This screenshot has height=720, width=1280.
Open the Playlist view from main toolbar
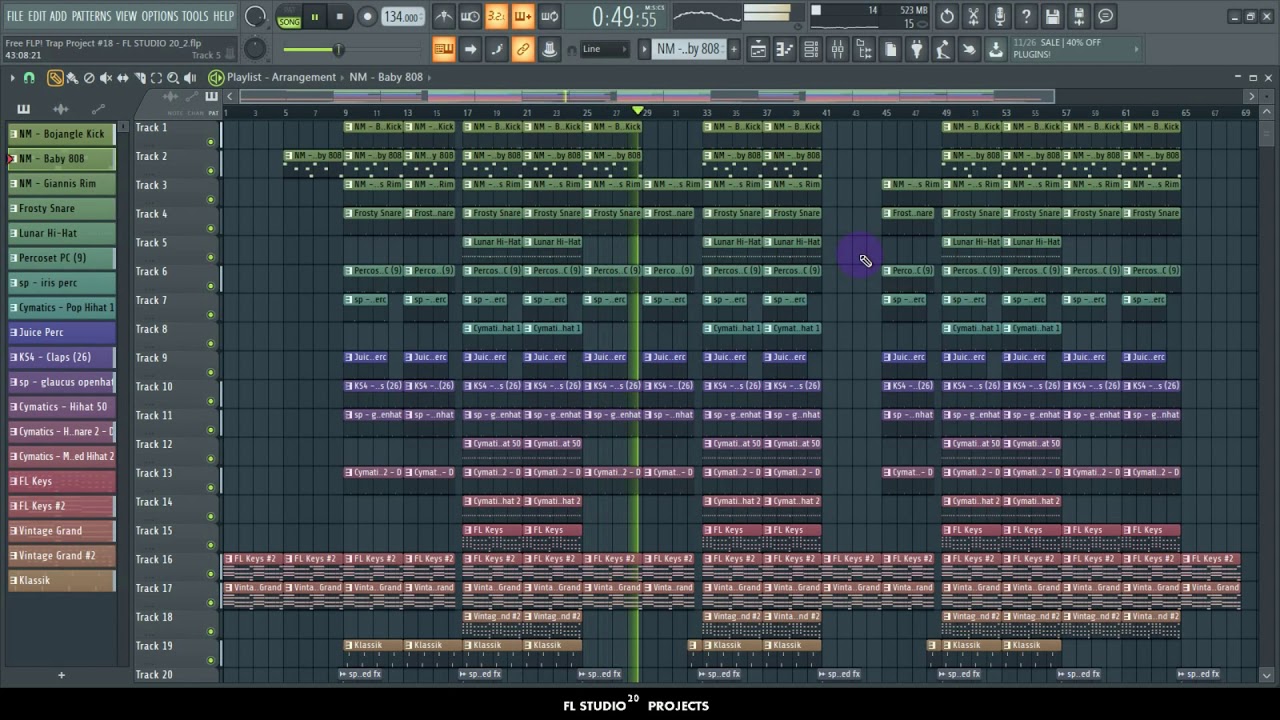(759, 49)
